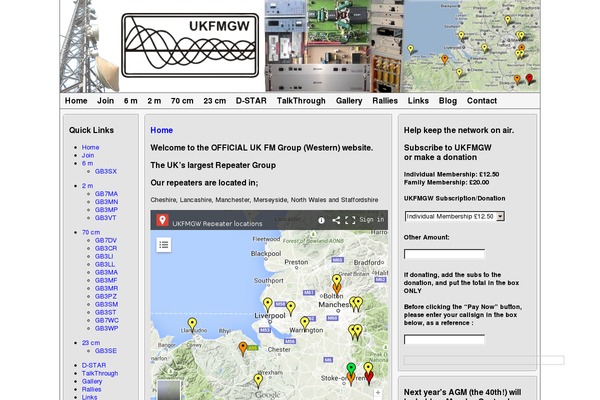This screenshot has width=600, height=400.
Task: Click the Google My Maps pin logo
Action: click(162, 220)
